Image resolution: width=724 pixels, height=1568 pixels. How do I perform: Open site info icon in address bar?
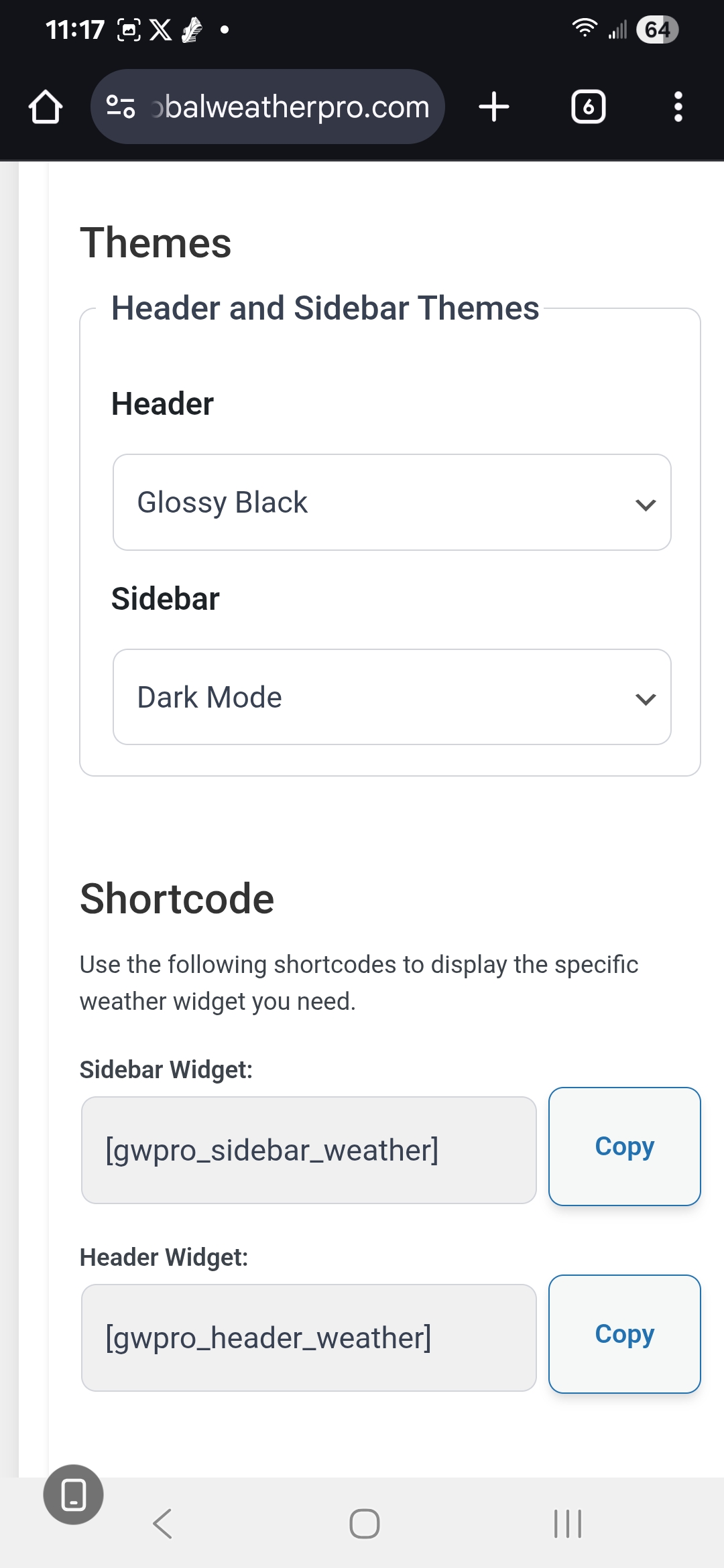pos(121,107)
